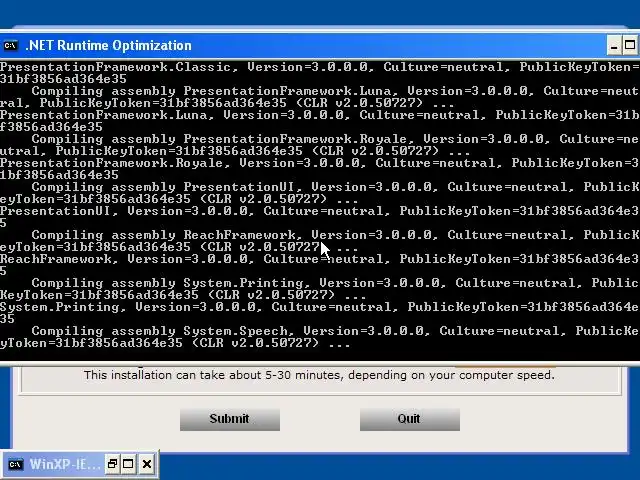Screen dimensions: 640x480
Task: Minimize the .NET Runtime Optimization console window
Action: (x=613, y=45)
